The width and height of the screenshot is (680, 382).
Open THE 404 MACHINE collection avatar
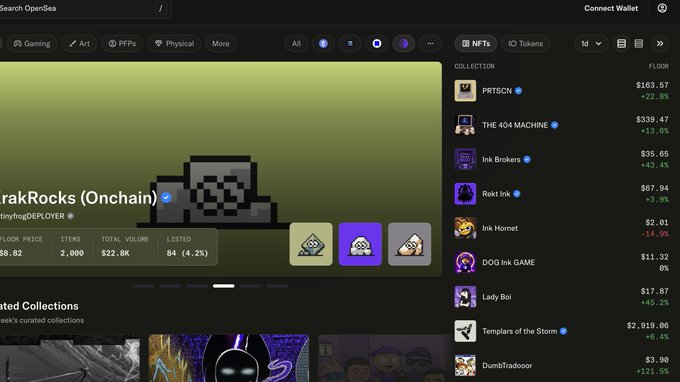click(465, 125)
